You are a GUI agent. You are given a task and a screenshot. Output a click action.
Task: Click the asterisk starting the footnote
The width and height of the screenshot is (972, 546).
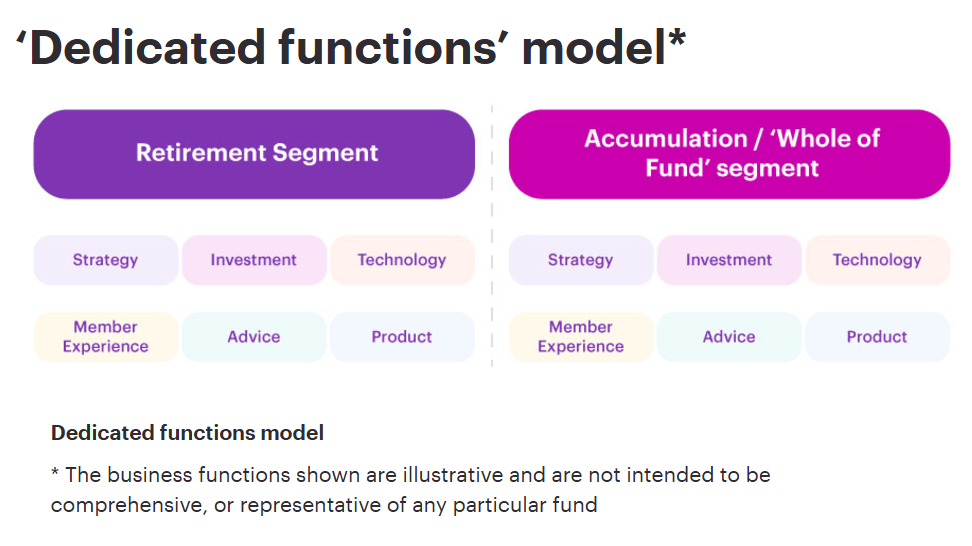coord(55,472)
